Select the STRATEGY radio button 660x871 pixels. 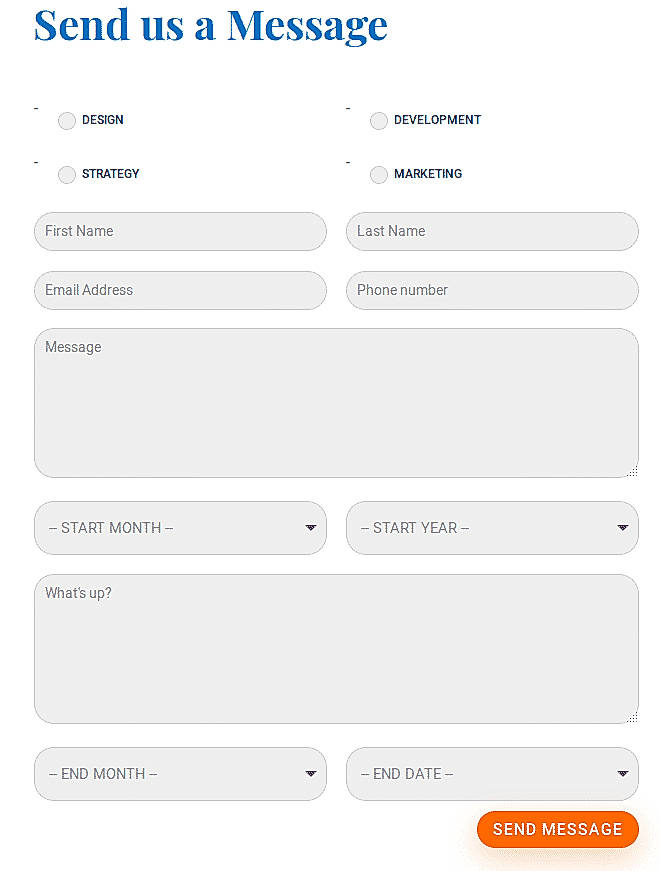(66, 174)
